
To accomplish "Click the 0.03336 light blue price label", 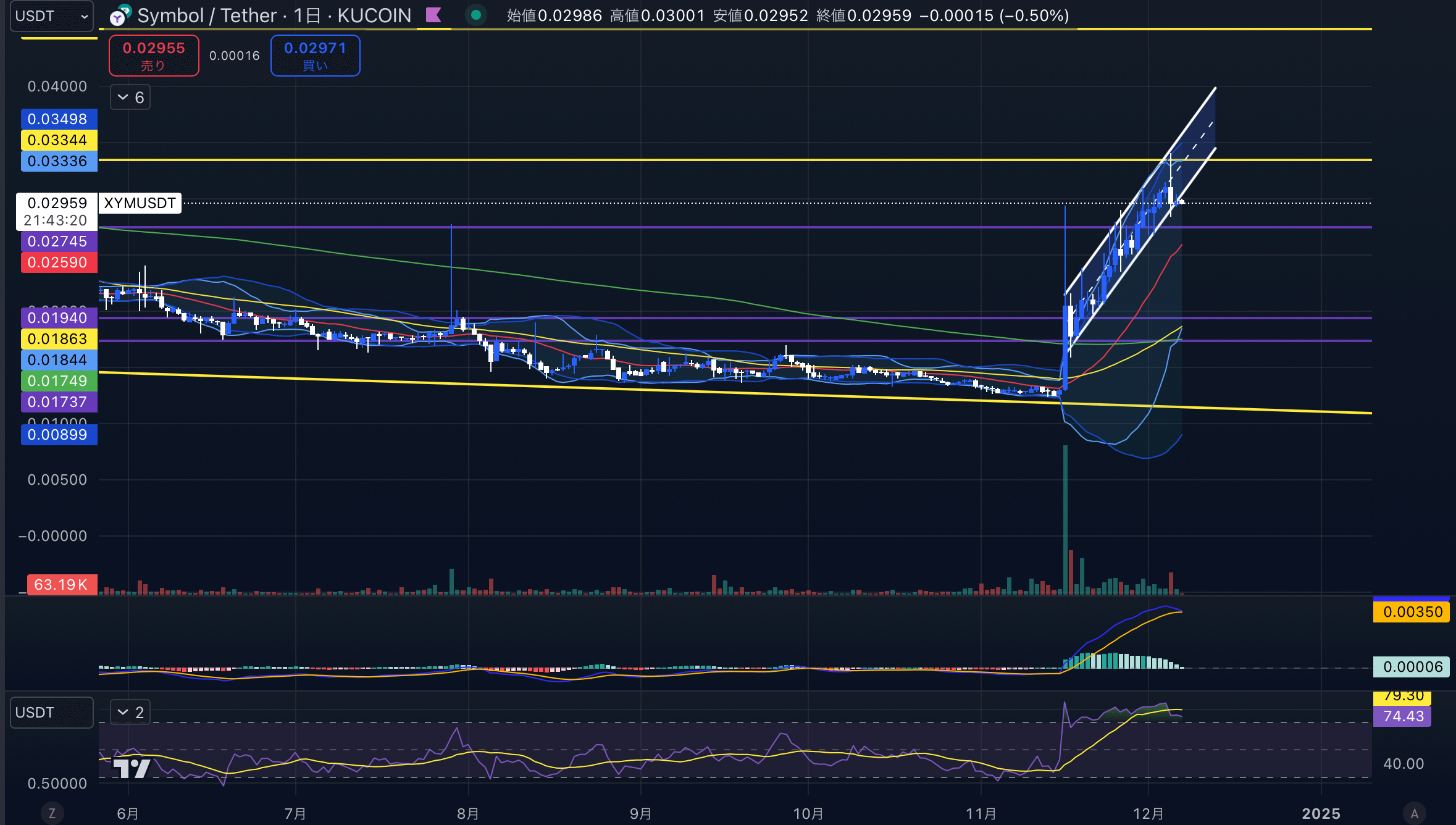I will coord(59,161).
